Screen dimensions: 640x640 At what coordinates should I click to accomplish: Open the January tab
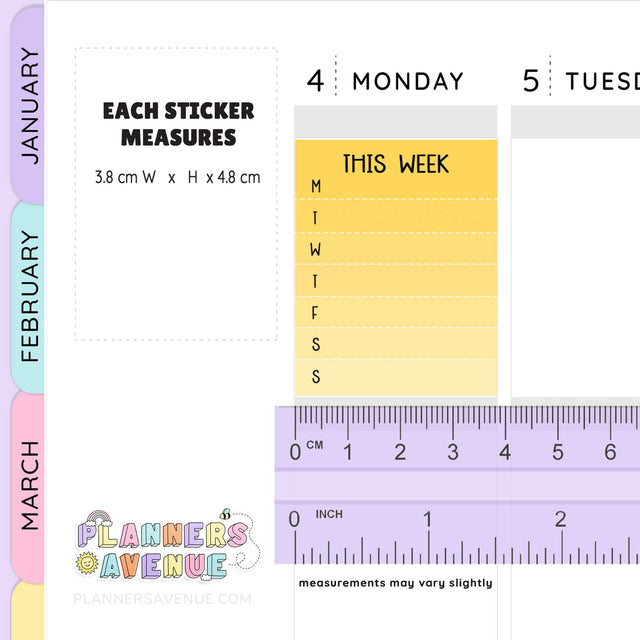tap(29, 105)
